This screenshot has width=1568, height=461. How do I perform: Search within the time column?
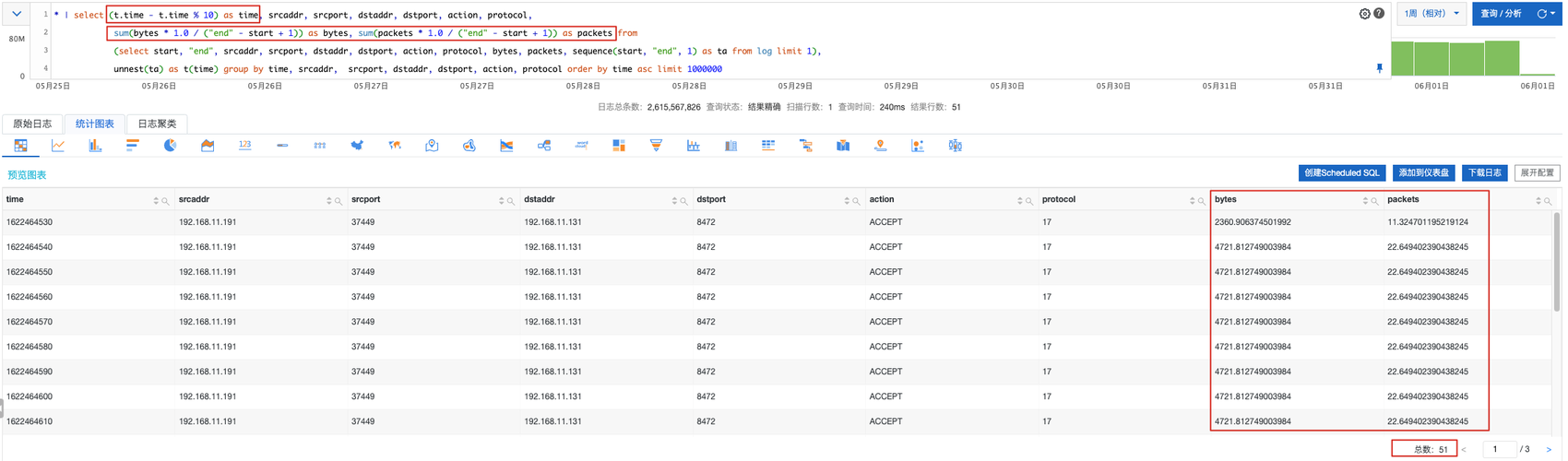[x=165, y=201]
